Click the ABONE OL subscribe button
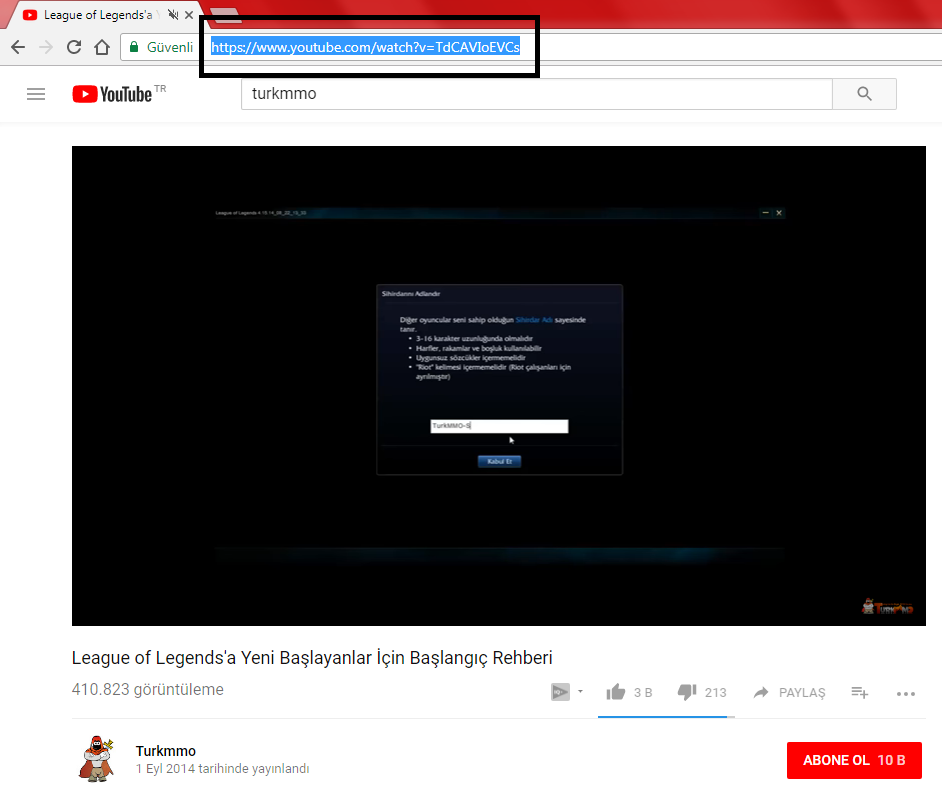Screen dimensions: 942x796 coord(854,760)
